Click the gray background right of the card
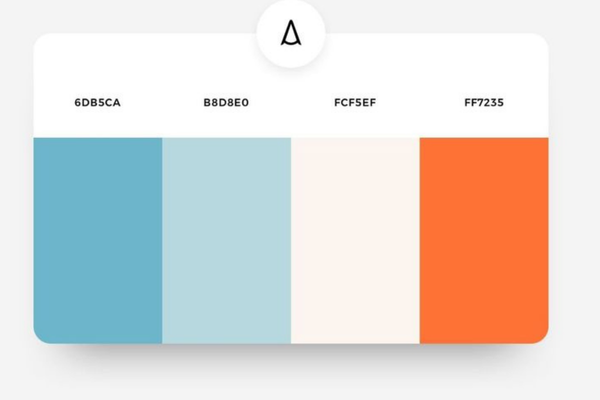 (x=575, y=200)
